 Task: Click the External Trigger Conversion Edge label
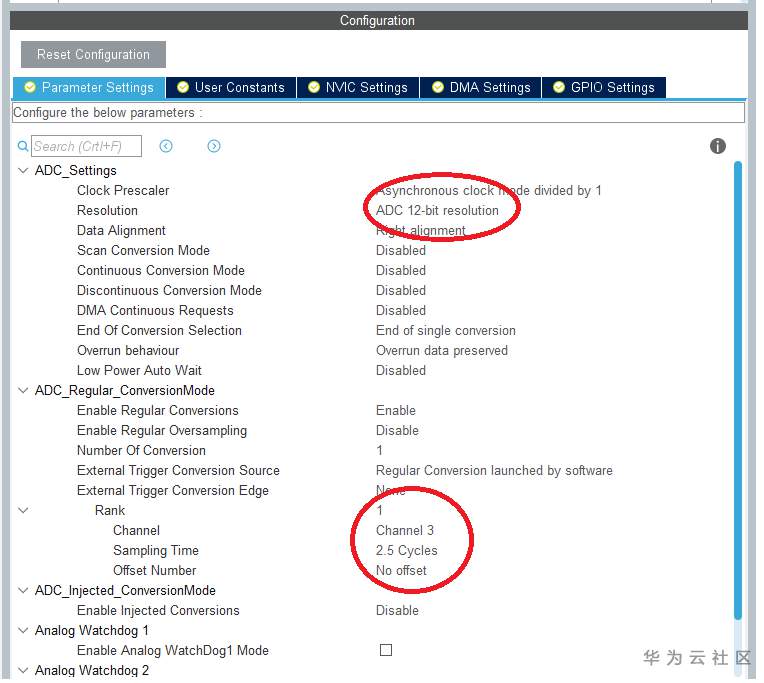click(173, 490)
